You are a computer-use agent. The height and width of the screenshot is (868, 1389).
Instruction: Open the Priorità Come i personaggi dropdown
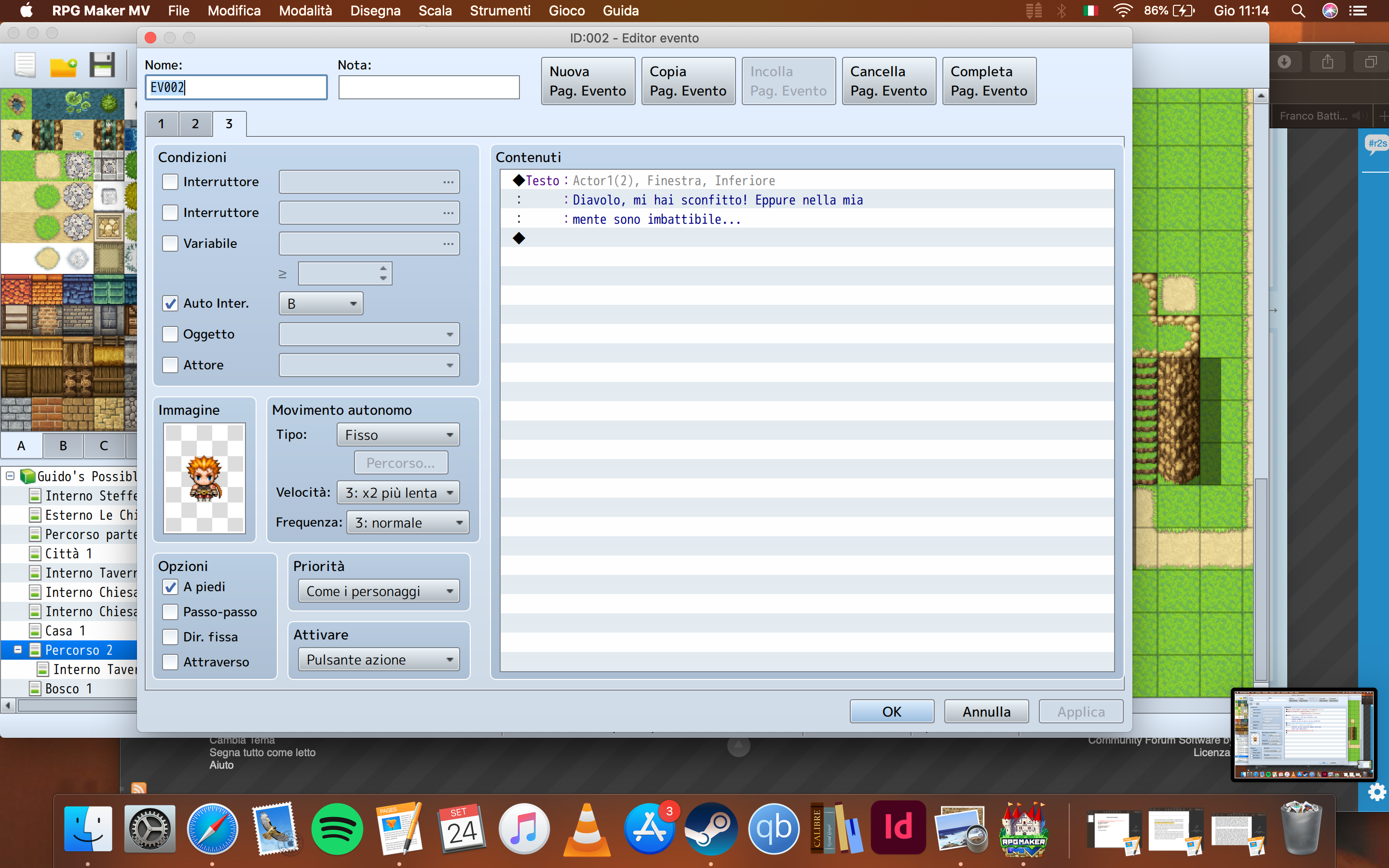pos(379,591)
